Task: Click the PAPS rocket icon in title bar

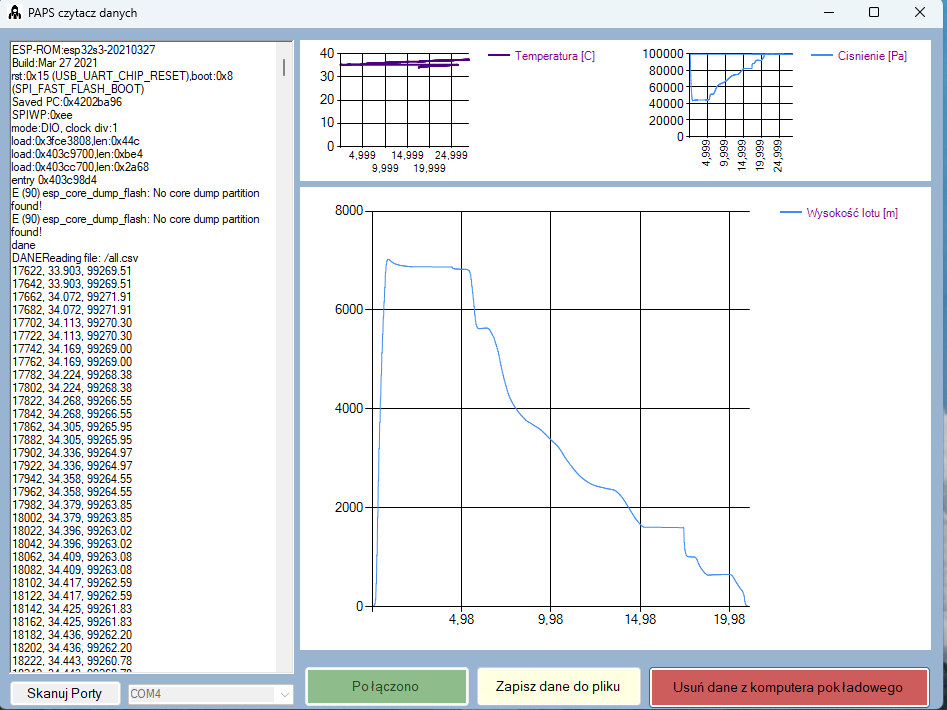Action: [x=15, y=13]
